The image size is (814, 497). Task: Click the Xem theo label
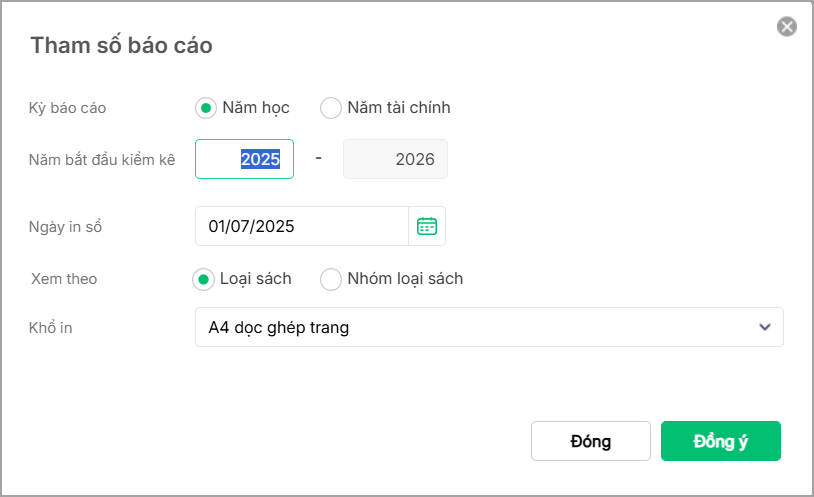click(65, 279)
